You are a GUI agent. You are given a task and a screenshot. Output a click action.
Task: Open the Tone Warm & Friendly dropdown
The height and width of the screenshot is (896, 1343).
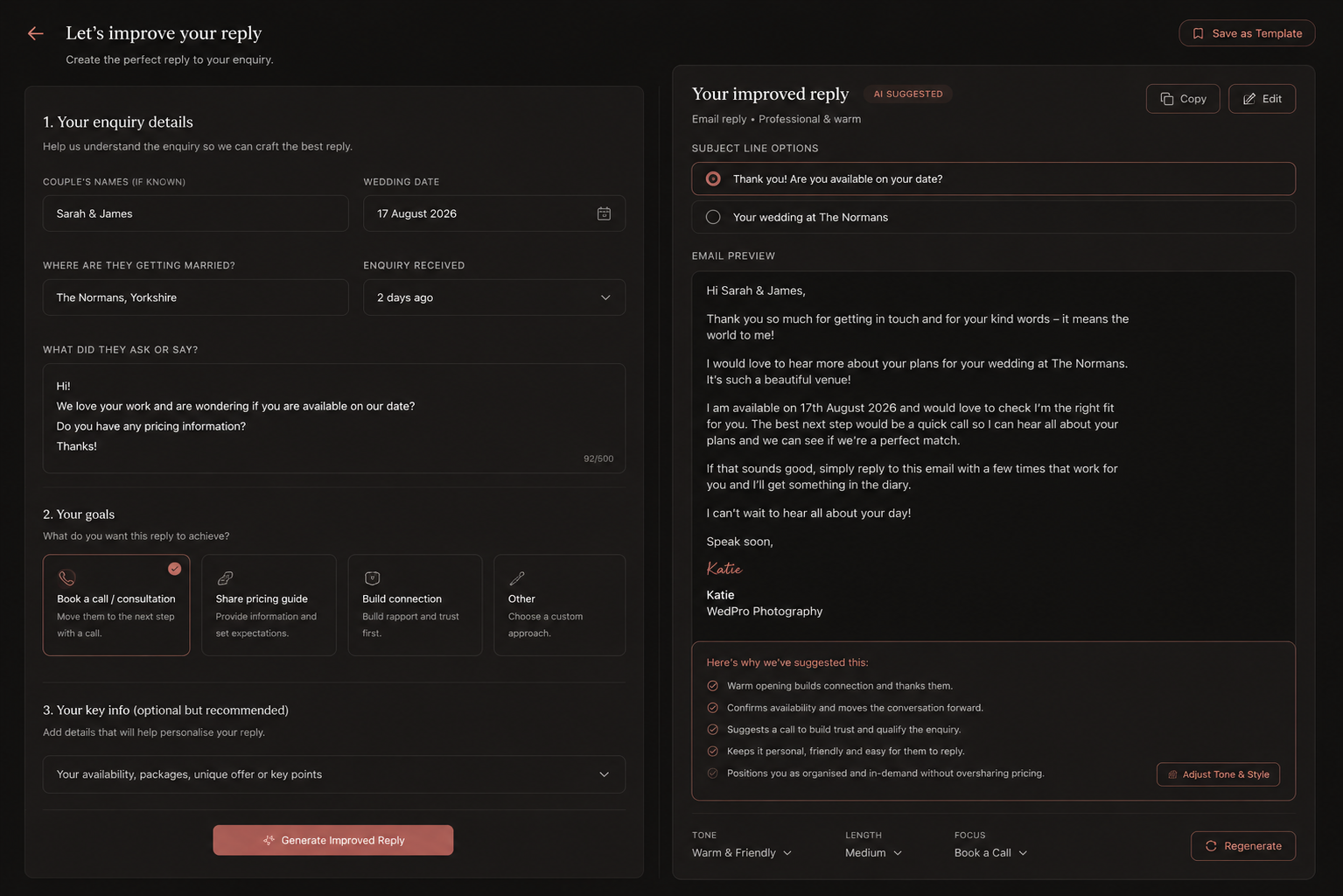(x=742, y=852)
